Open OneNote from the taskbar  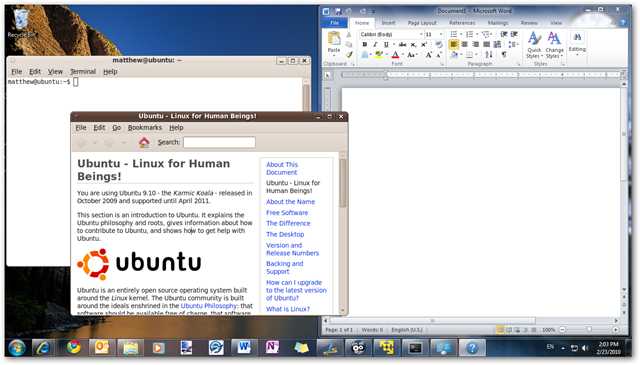[272, 347]
